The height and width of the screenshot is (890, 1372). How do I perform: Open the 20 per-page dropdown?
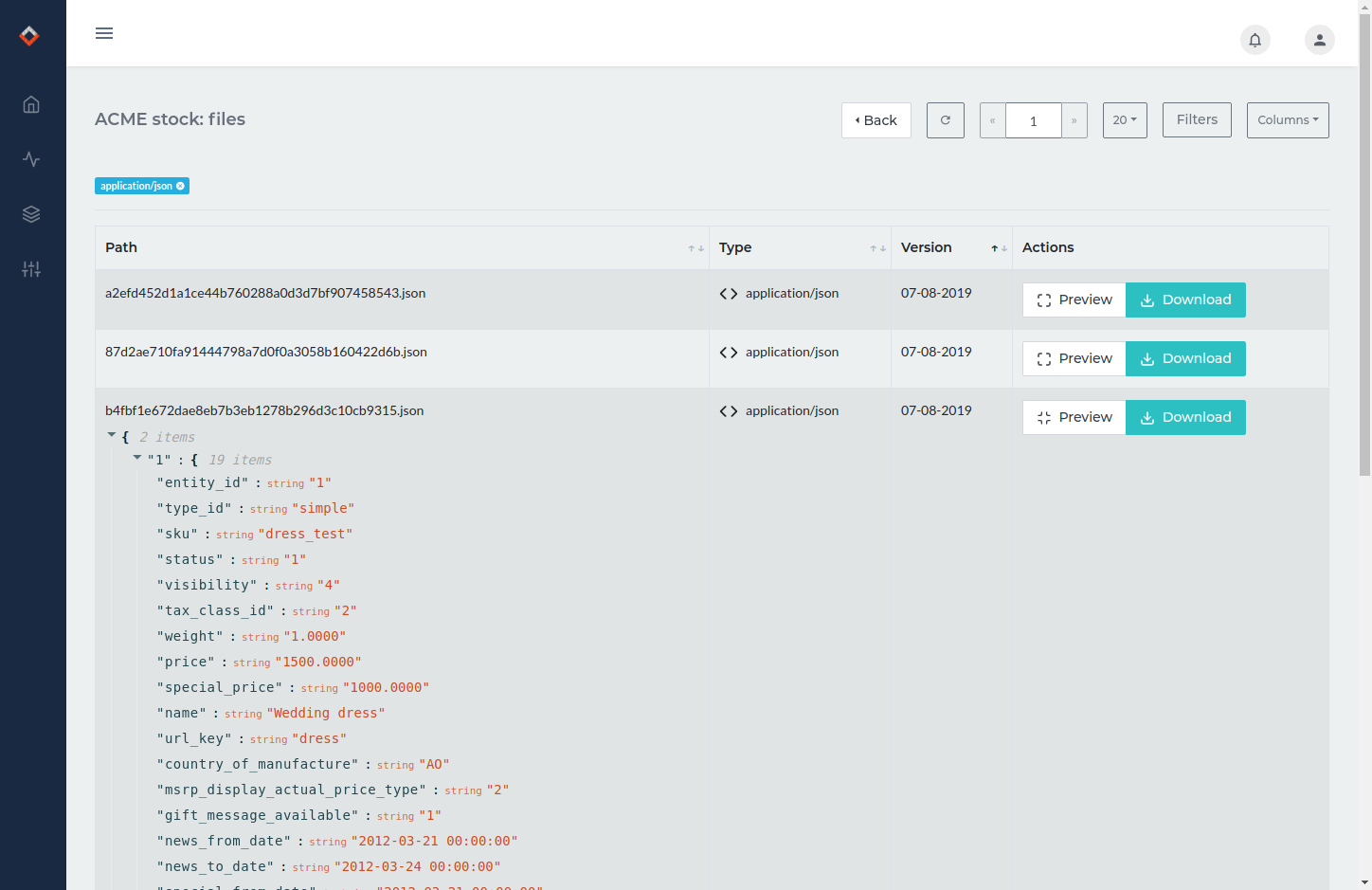tap(1125, 120)
